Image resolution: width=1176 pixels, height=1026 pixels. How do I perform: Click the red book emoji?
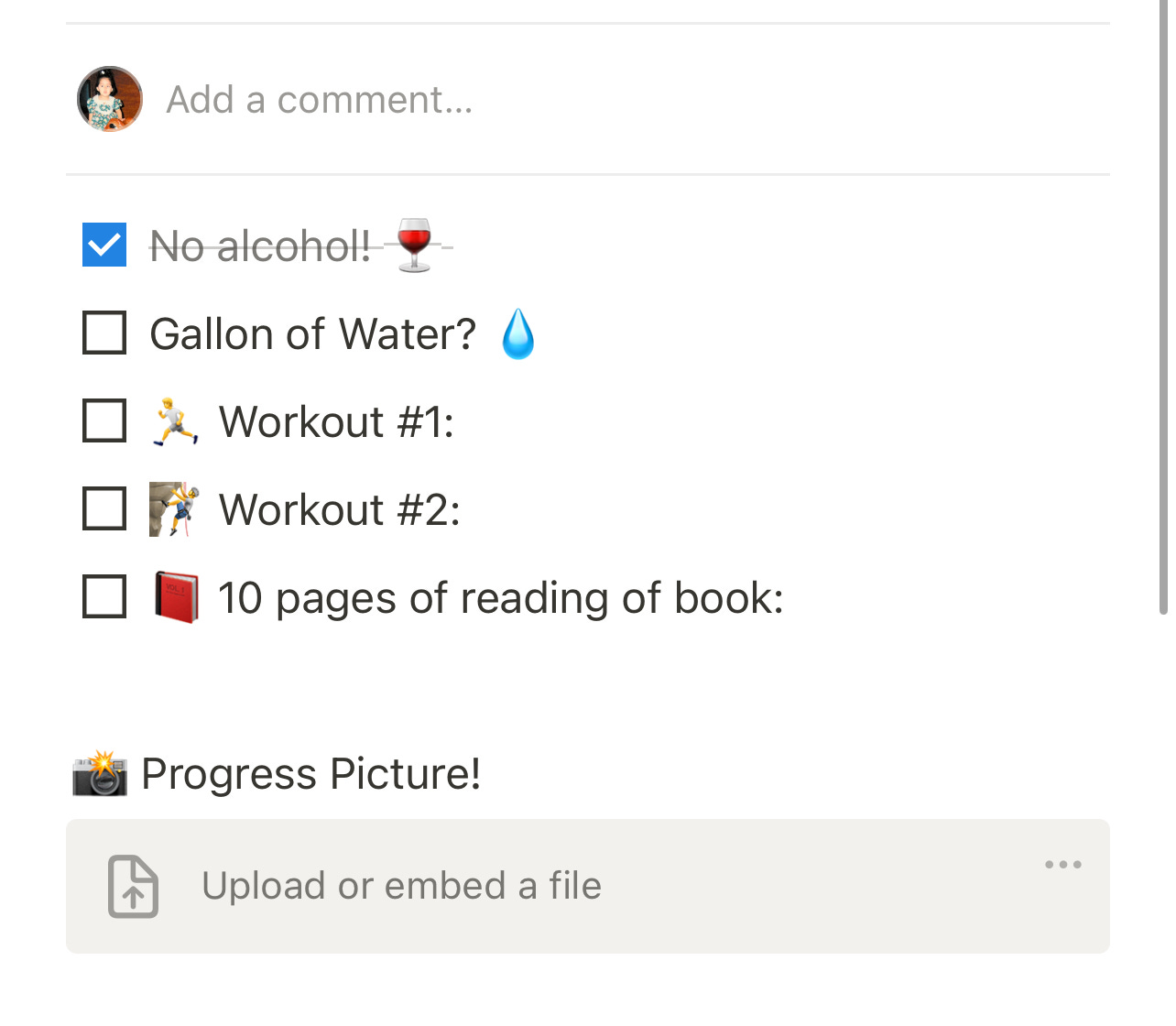click(176, 597)
